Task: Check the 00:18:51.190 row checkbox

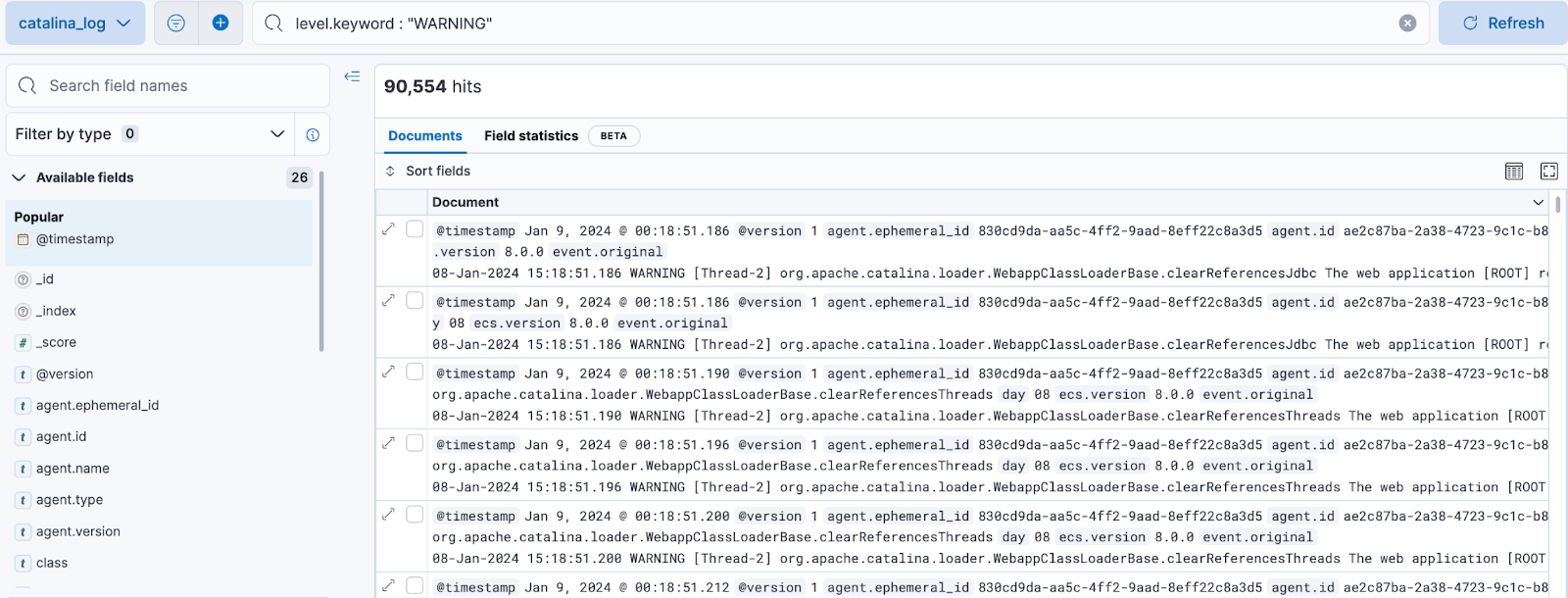Action: [x=415, y=372]
